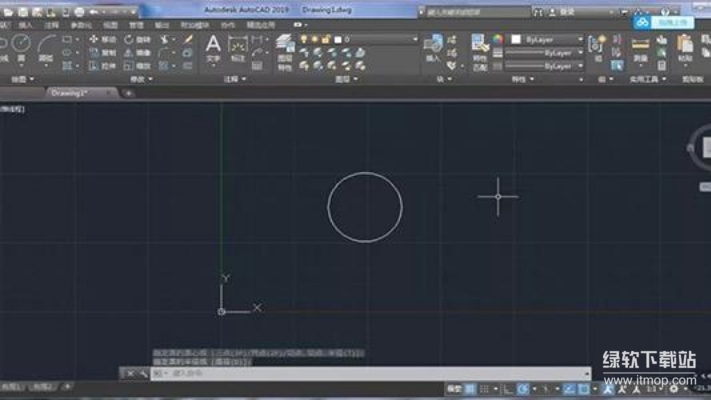Click Undo arrow in quick access toolbar

pos(93,12)
